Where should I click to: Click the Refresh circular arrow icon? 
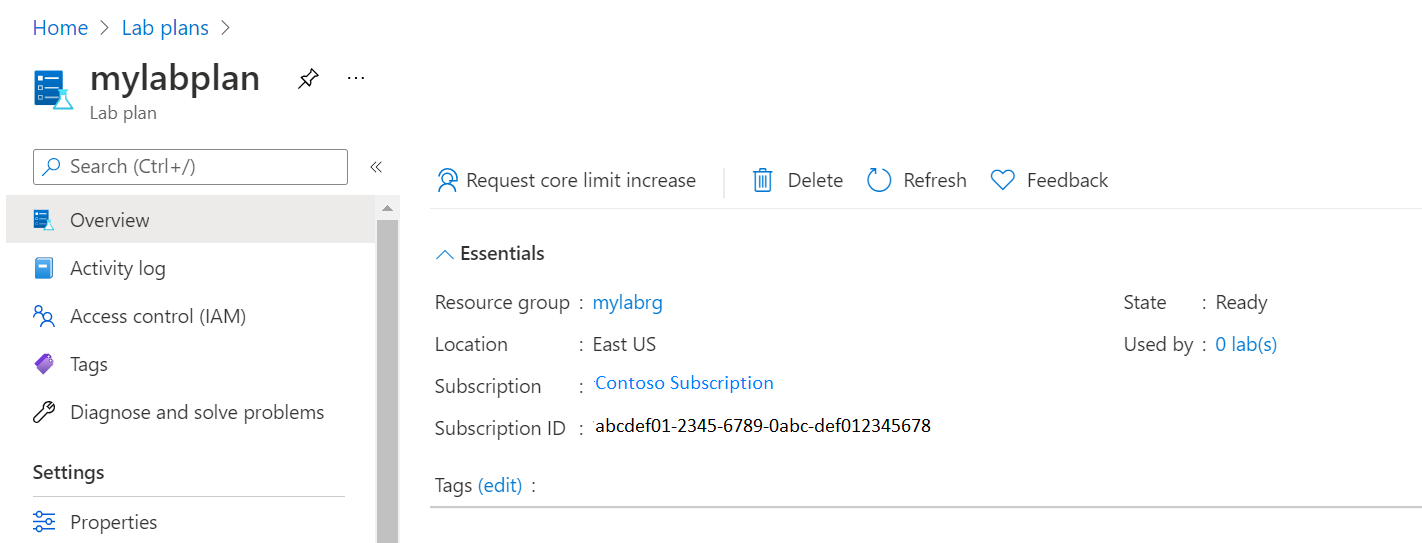click(879, 180)
